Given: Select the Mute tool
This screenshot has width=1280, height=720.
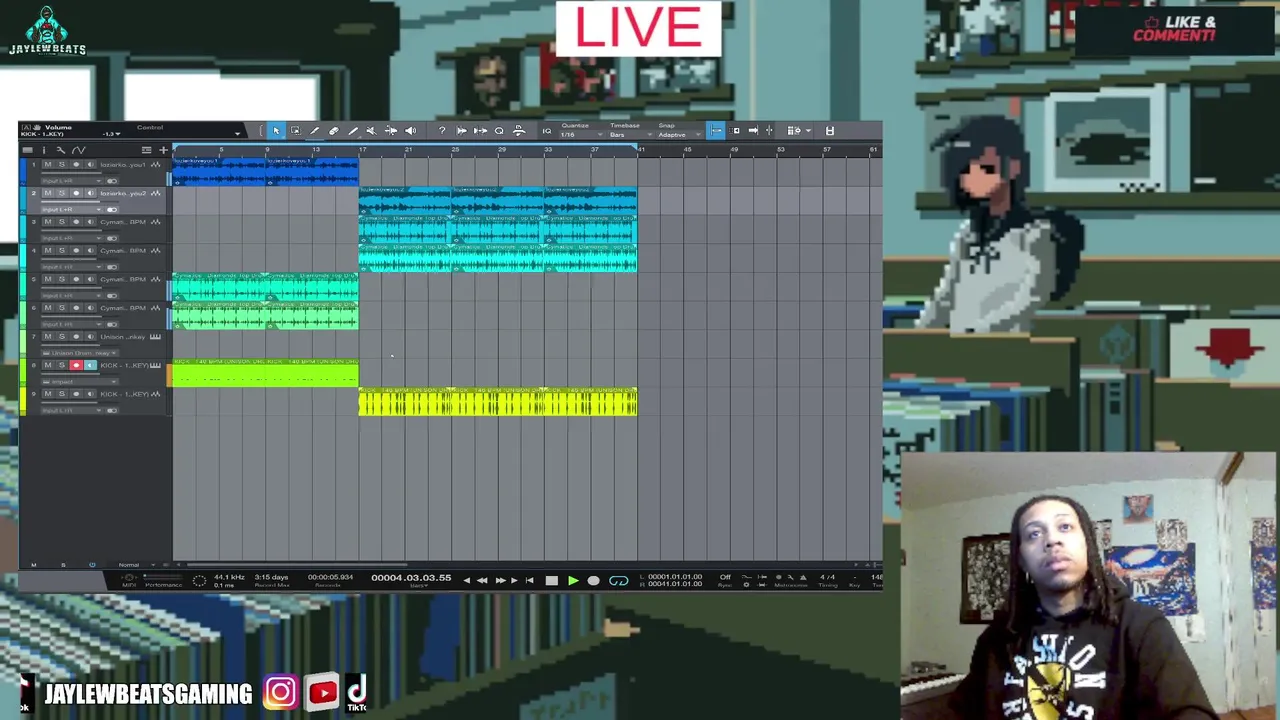Looking at the screenshot, I should [371, 131].
